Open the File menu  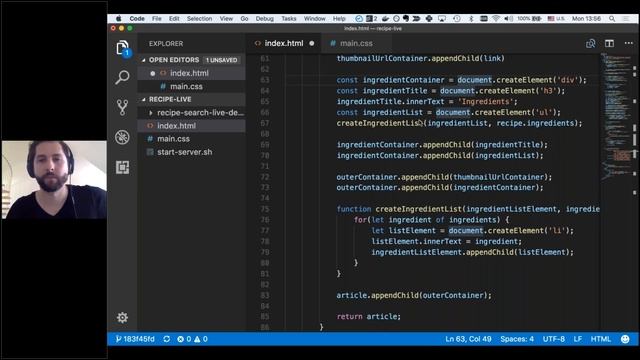tap(157, 18)
